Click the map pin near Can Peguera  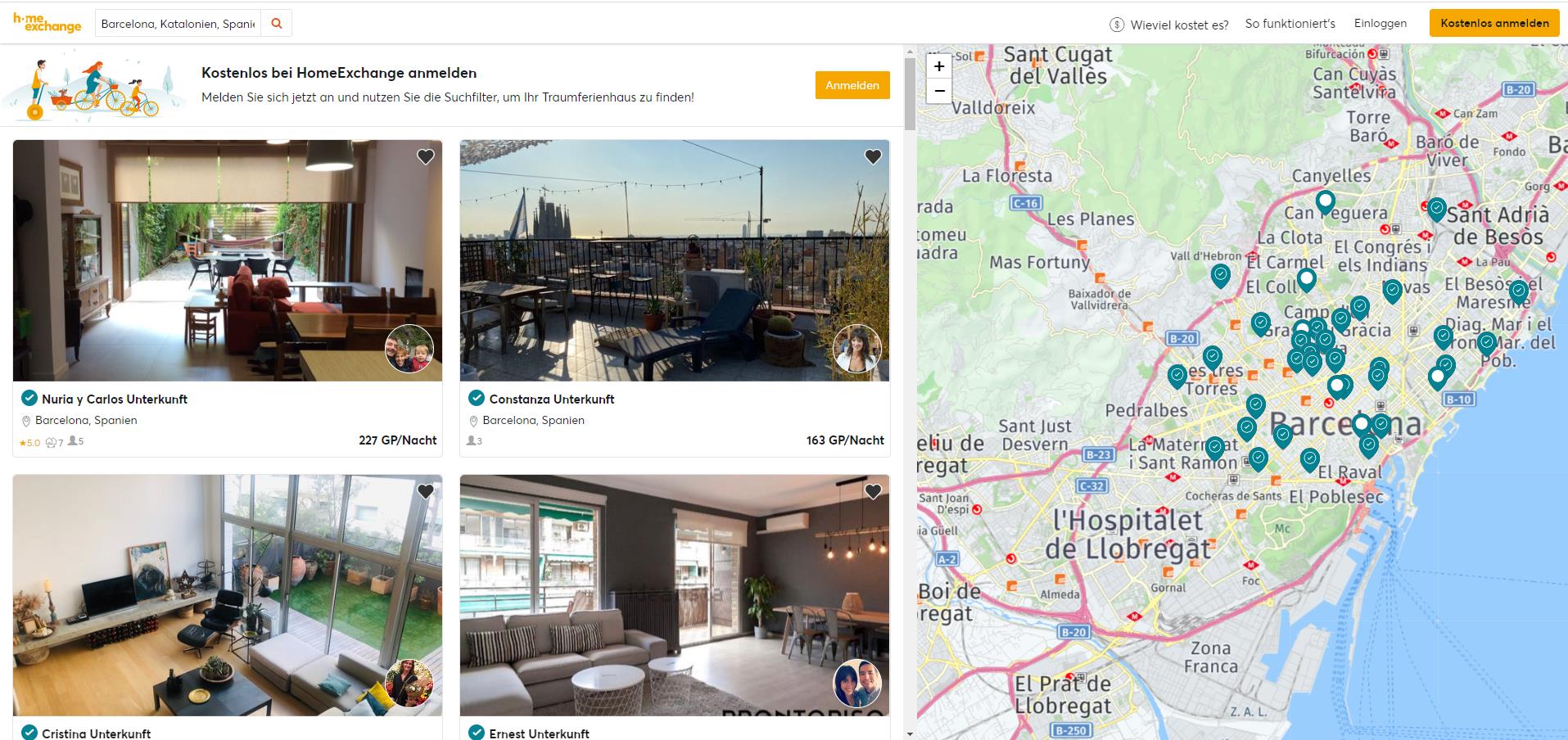click(1325, 201)
